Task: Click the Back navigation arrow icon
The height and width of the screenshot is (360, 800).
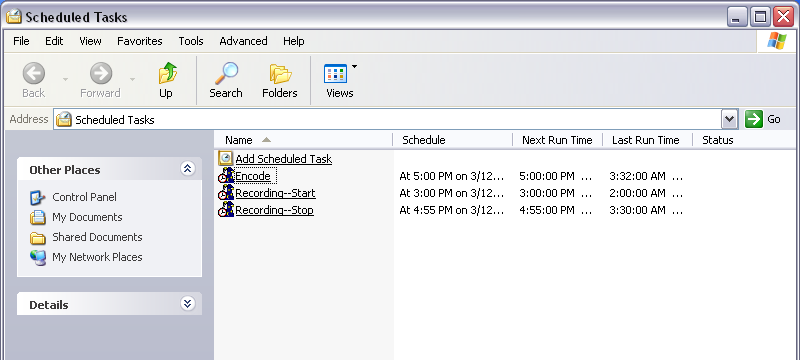Action: click(x=34, y=73)
